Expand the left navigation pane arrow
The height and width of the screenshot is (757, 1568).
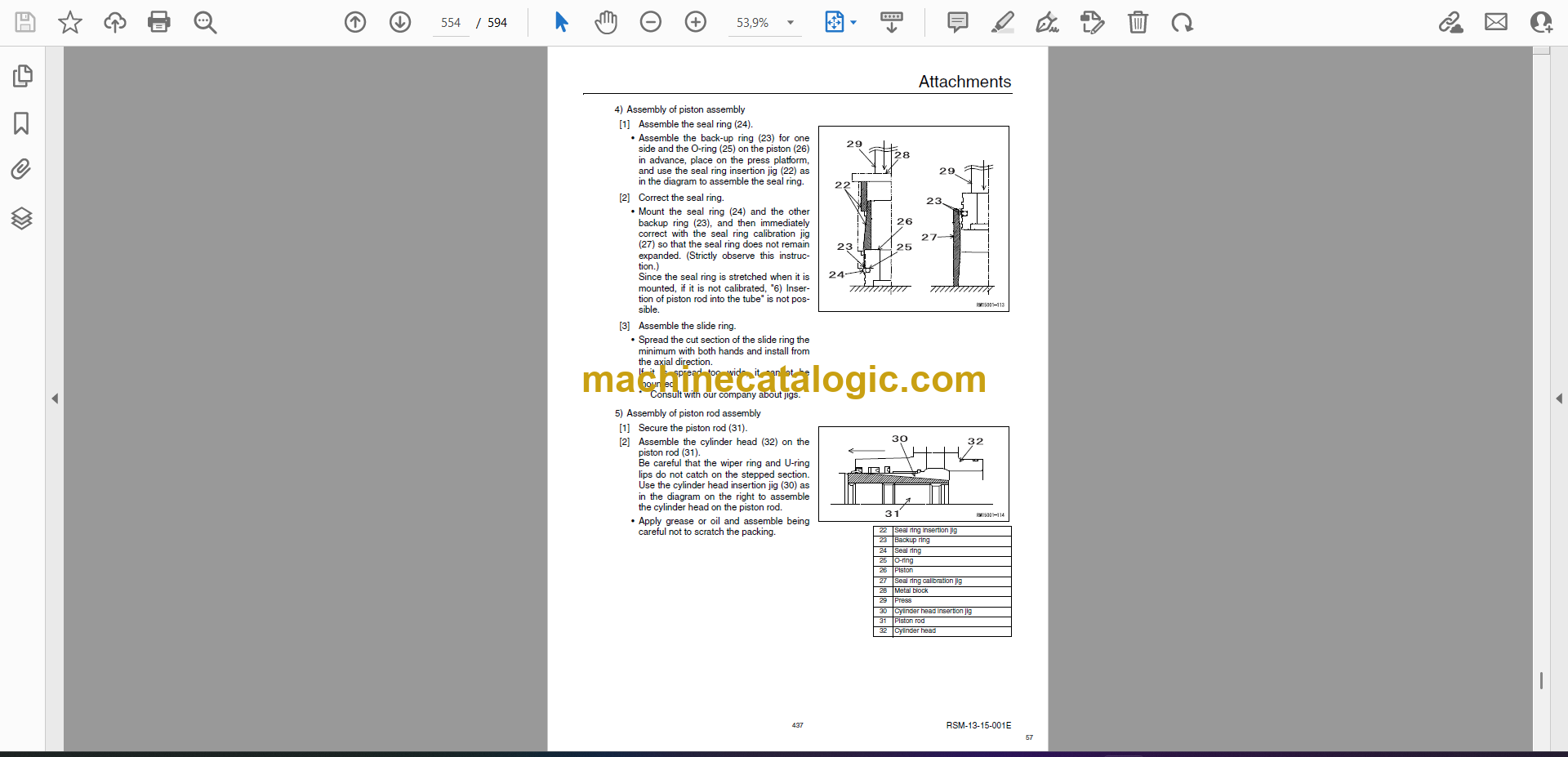point(55,399)
